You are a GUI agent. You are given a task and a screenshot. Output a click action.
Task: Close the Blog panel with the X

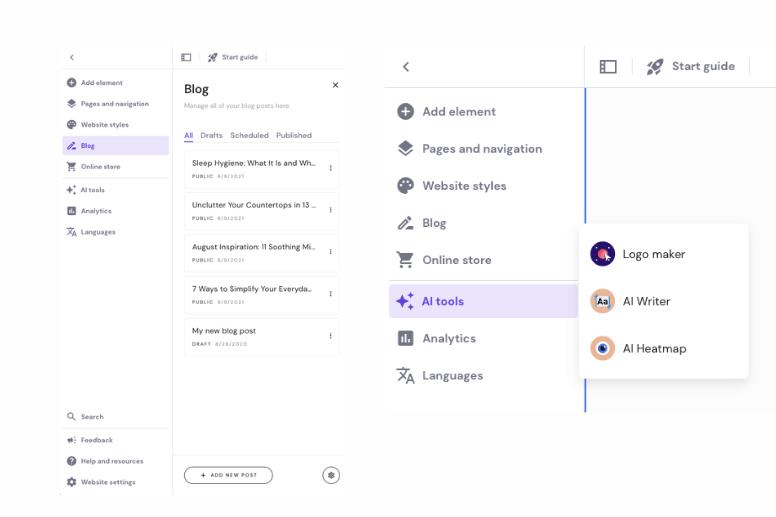336,85
